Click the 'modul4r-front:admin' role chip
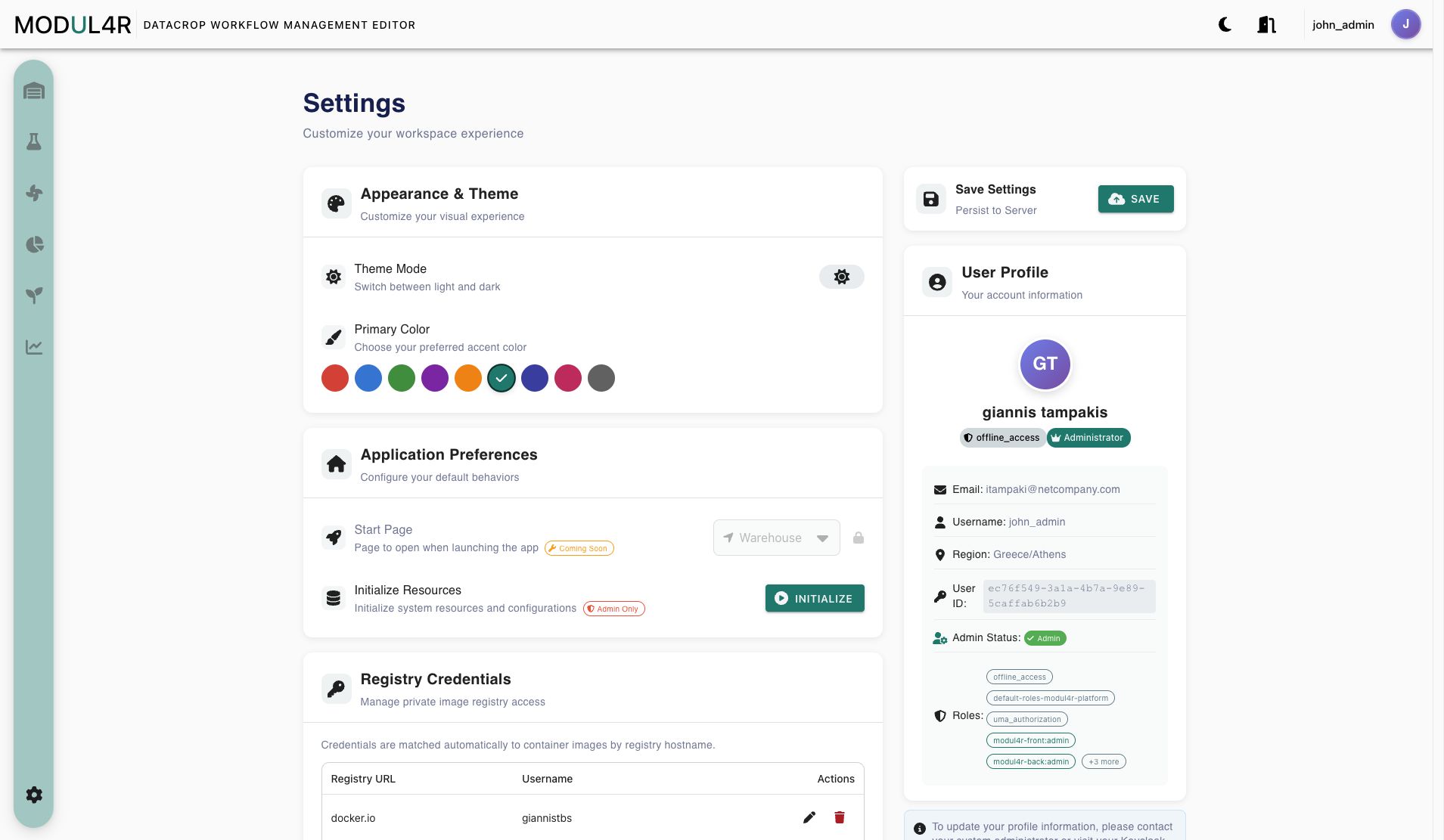This screenshot has width=1444, height=840. tap(1031, 740)
